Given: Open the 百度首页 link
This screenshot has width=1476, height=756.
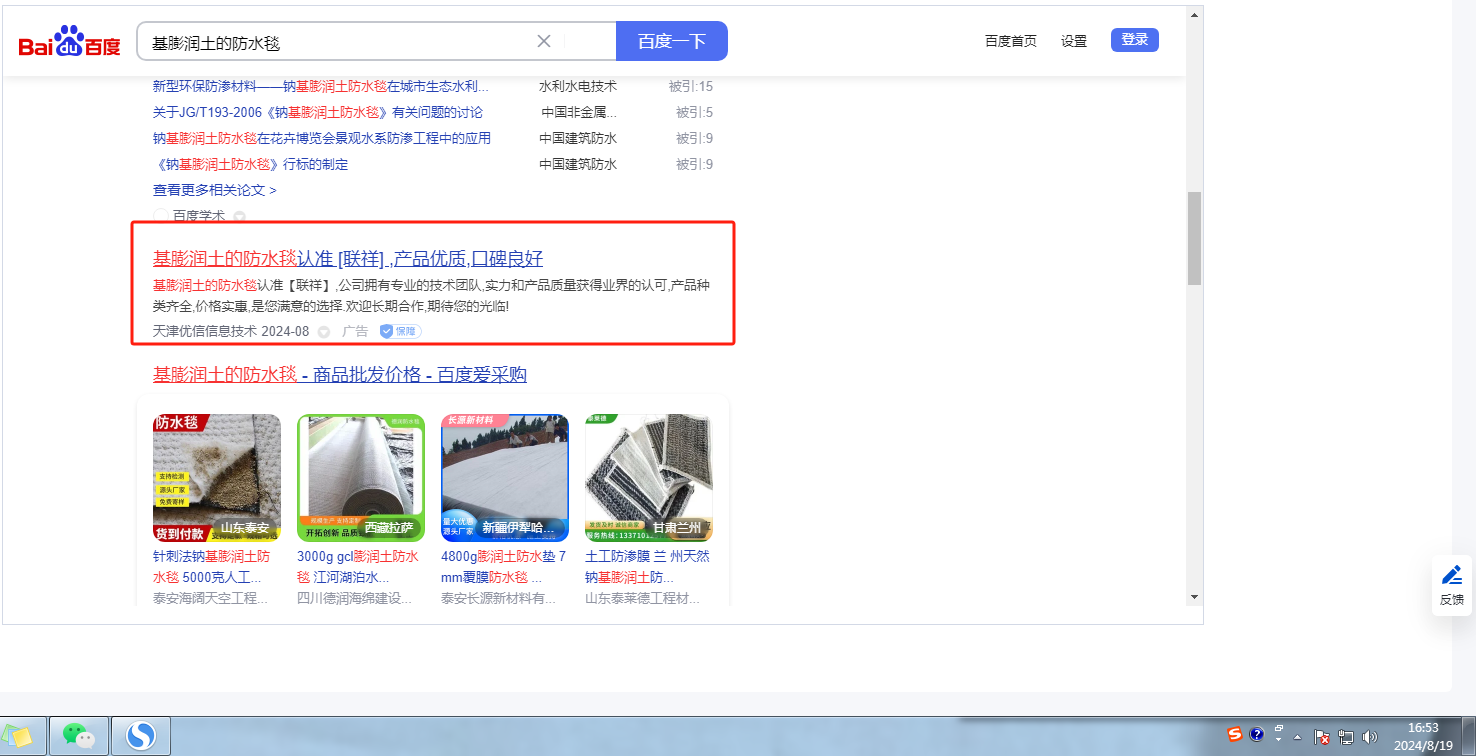Looking at the screenshot, I should (1011, 41).
